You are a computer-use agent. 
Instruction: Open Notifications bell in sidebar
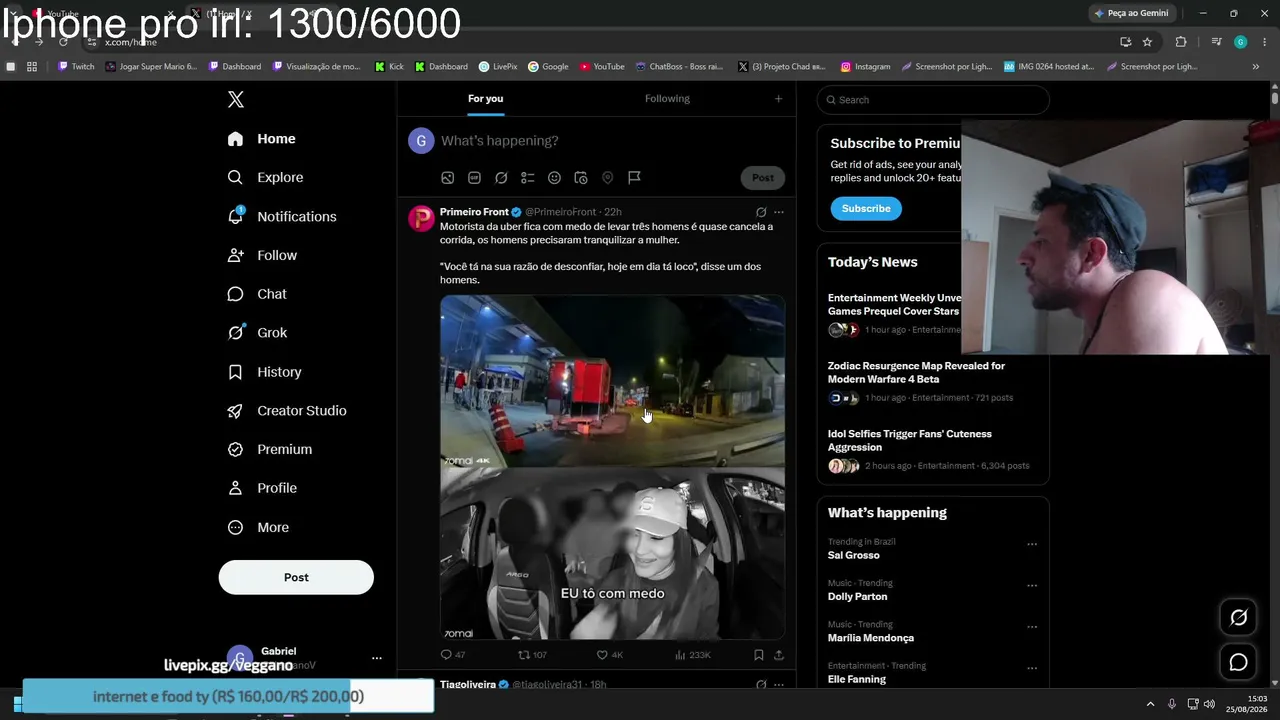282,216
